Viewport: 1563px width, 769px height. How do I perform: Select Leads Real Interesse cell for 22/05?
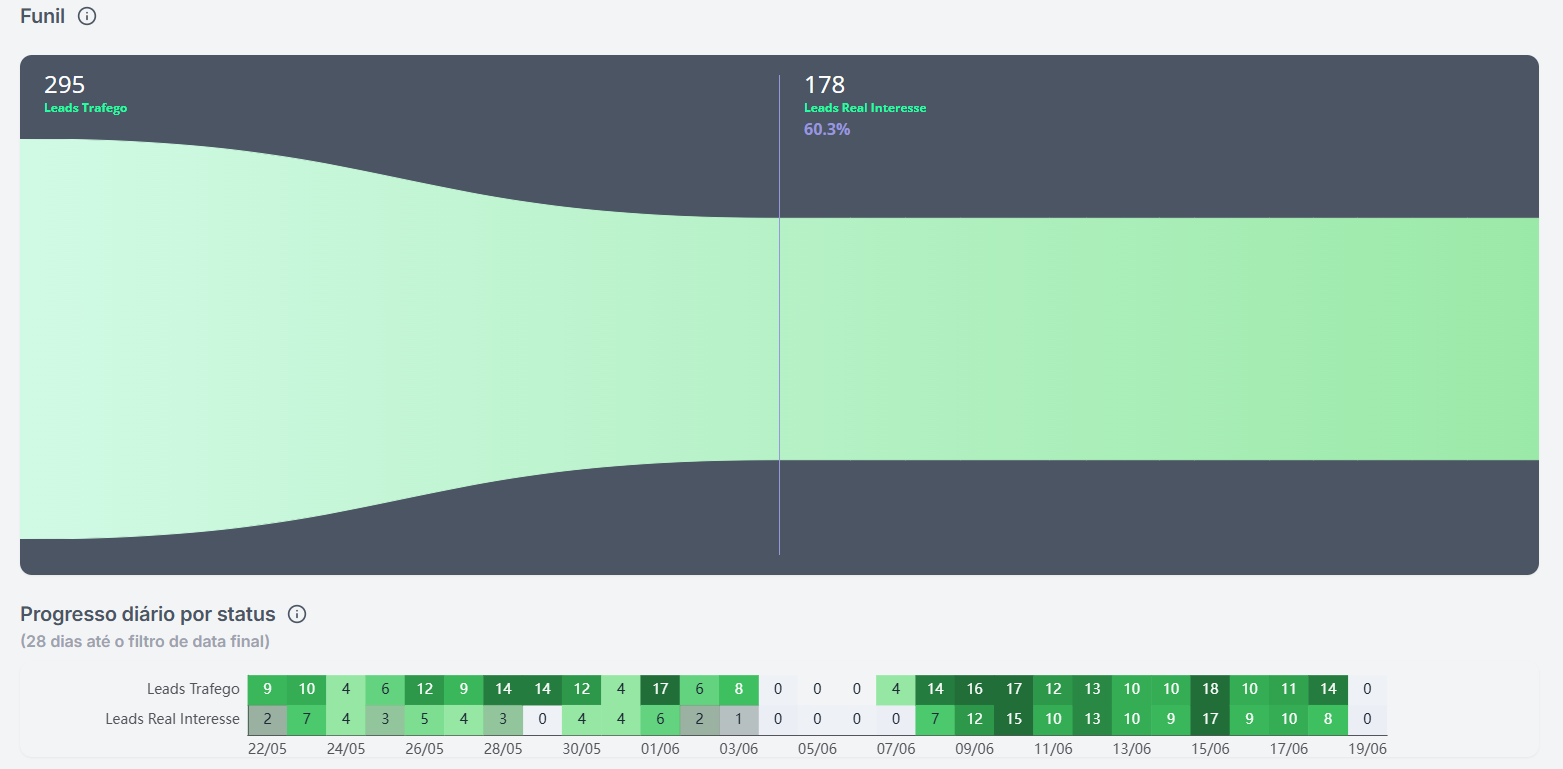click(267, 719)
